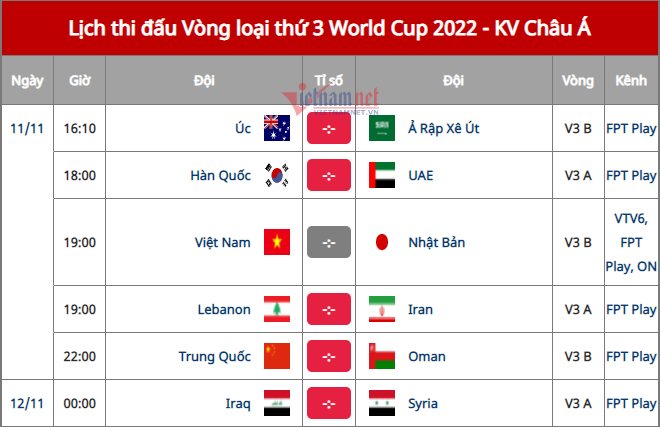
Task: Click the Oman flag icon
Action: coord(381,356)
